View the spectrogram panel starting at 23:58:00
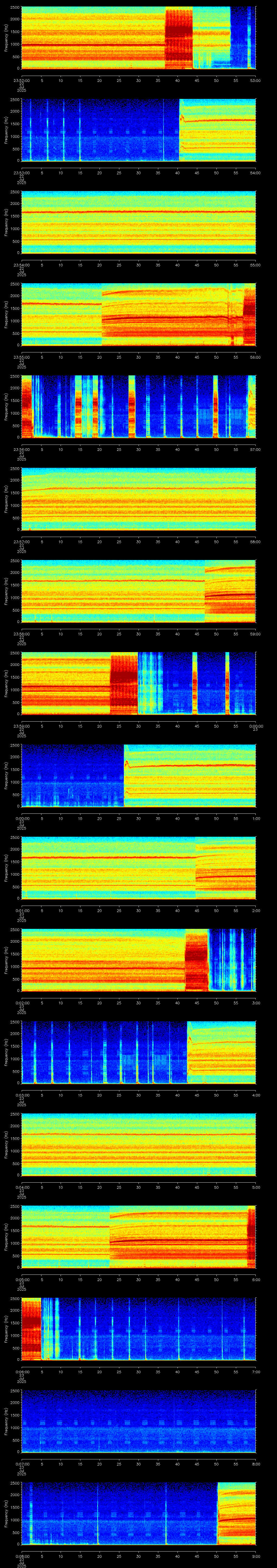277x1568 pixels. (139, 591)
